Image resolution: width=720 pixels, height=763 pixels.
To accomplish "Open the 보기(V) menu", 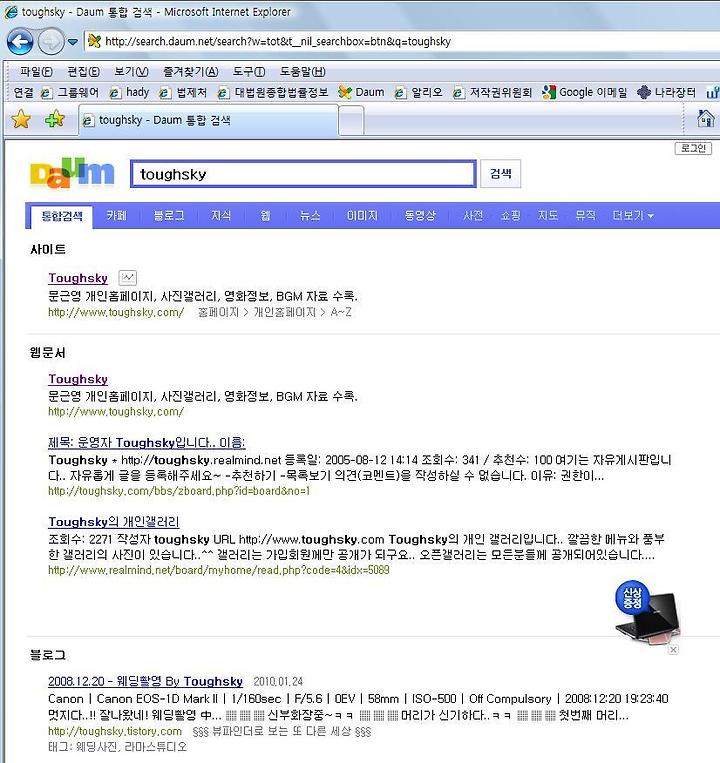I will point(131,72).
